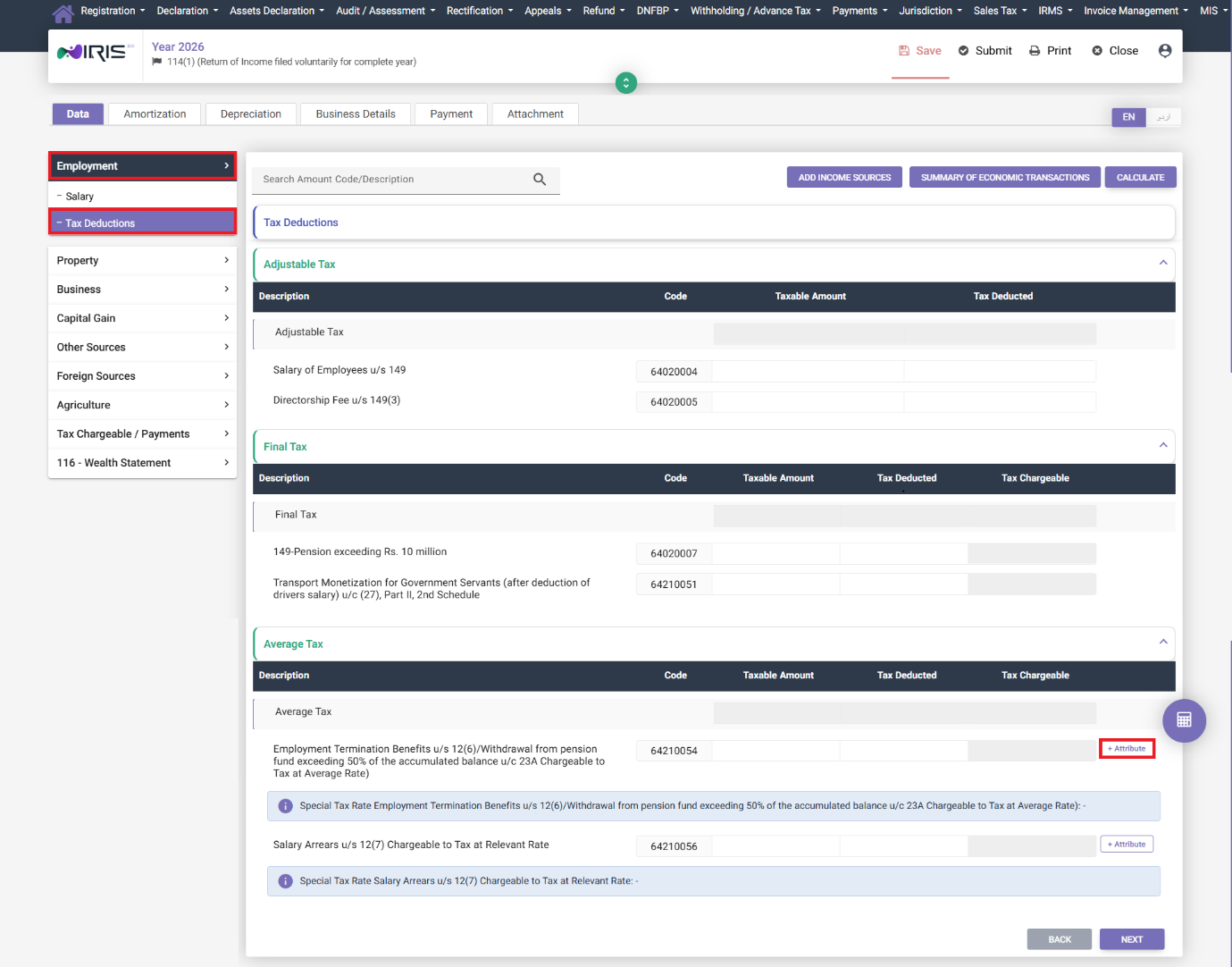The image size is (1232, 967).
Task: Expand 116 - Wealth Statement section
Action: (142, 463)
